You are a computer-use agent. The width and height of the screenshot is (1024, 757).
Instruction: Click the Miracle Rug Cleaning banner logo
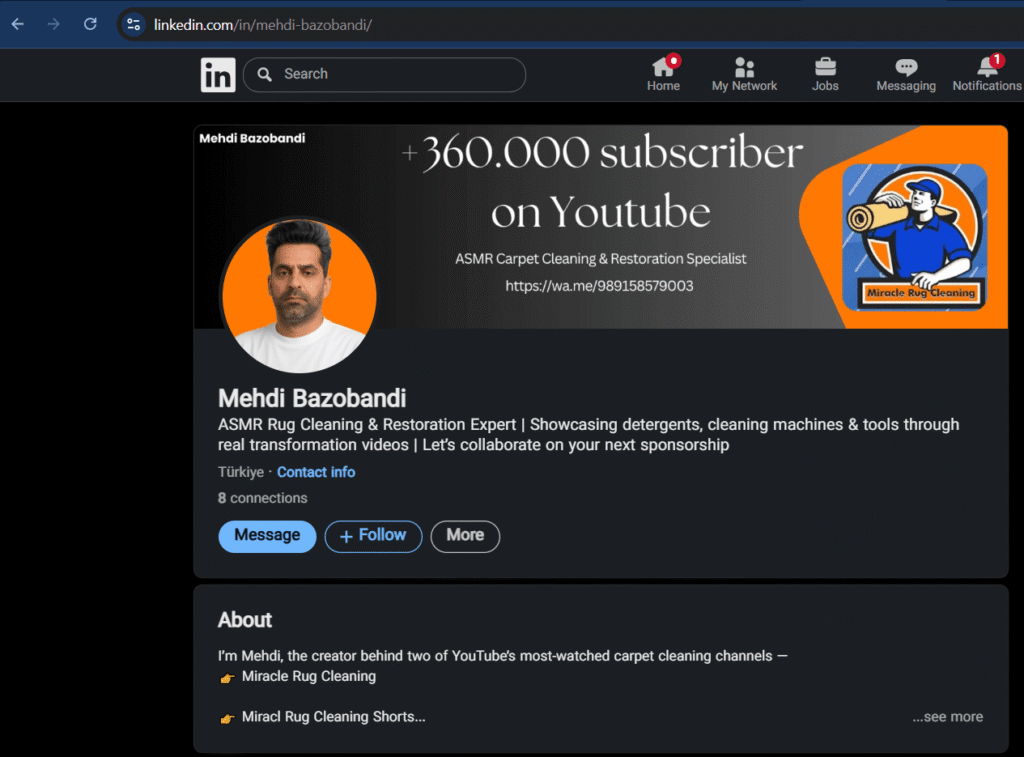[915, 236]
